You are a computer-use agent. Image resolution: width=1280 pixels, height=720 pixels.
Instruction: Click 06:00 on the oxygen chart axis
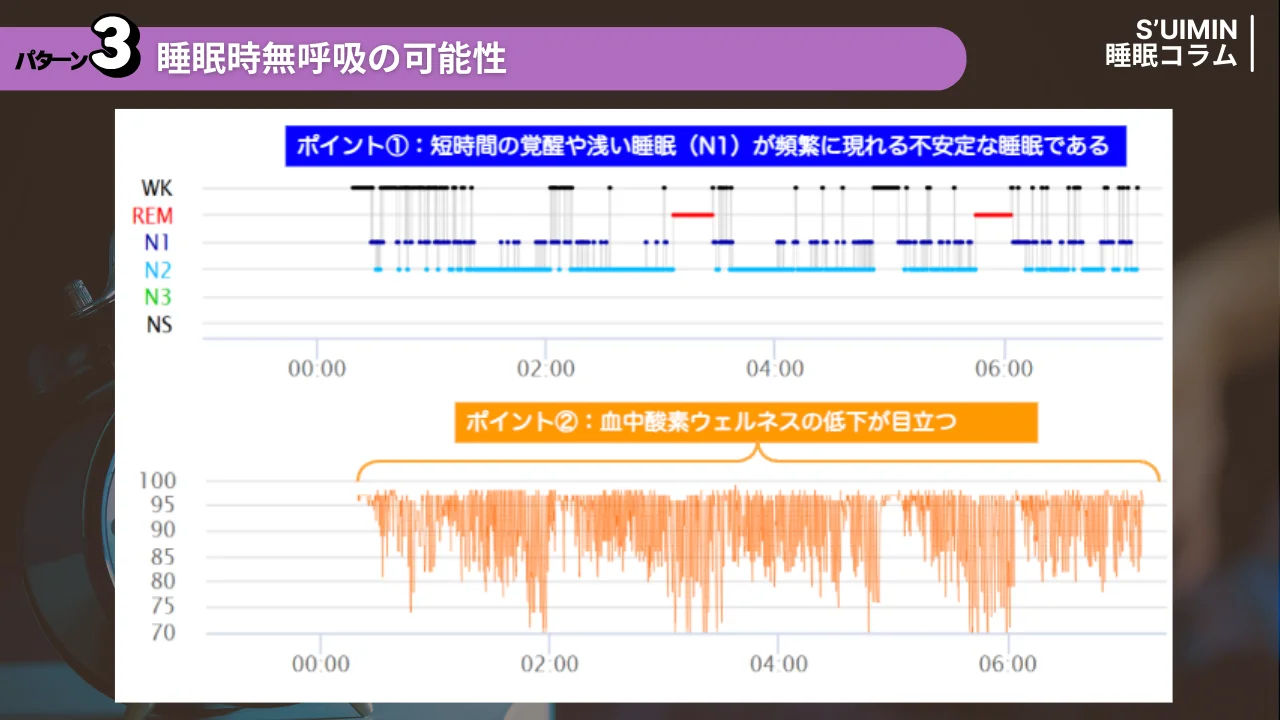pyautogui.click(x=1008, y=664)
